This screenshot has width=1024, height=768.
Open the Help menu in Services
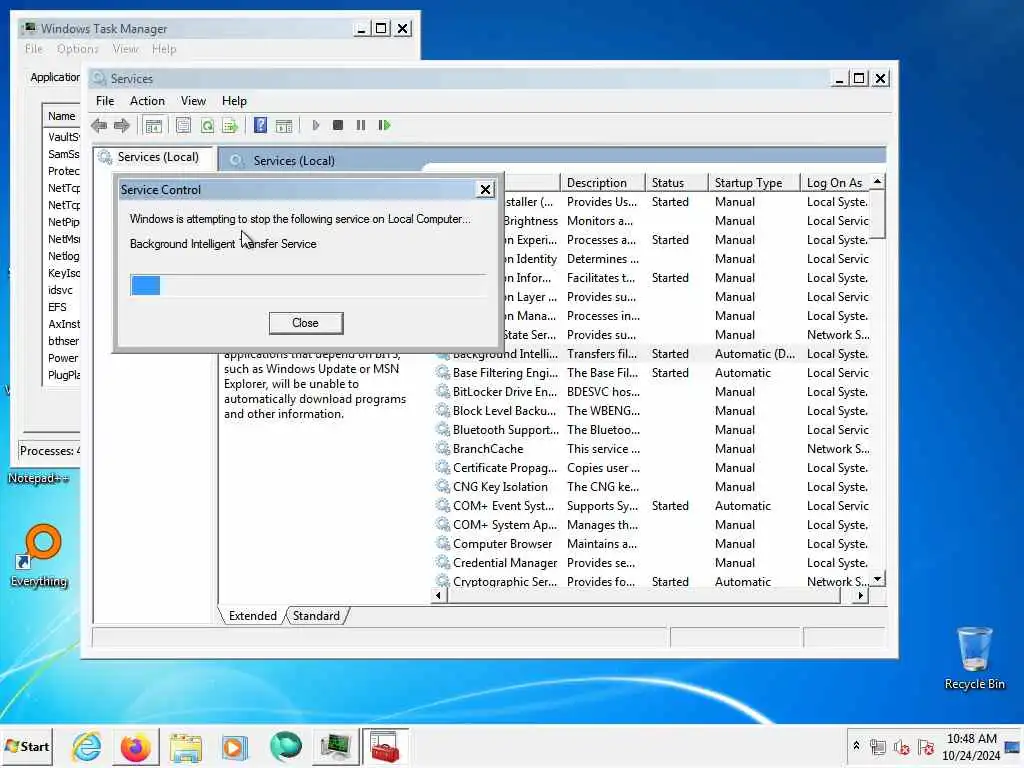pyautogui.click(x=234, y=101)
